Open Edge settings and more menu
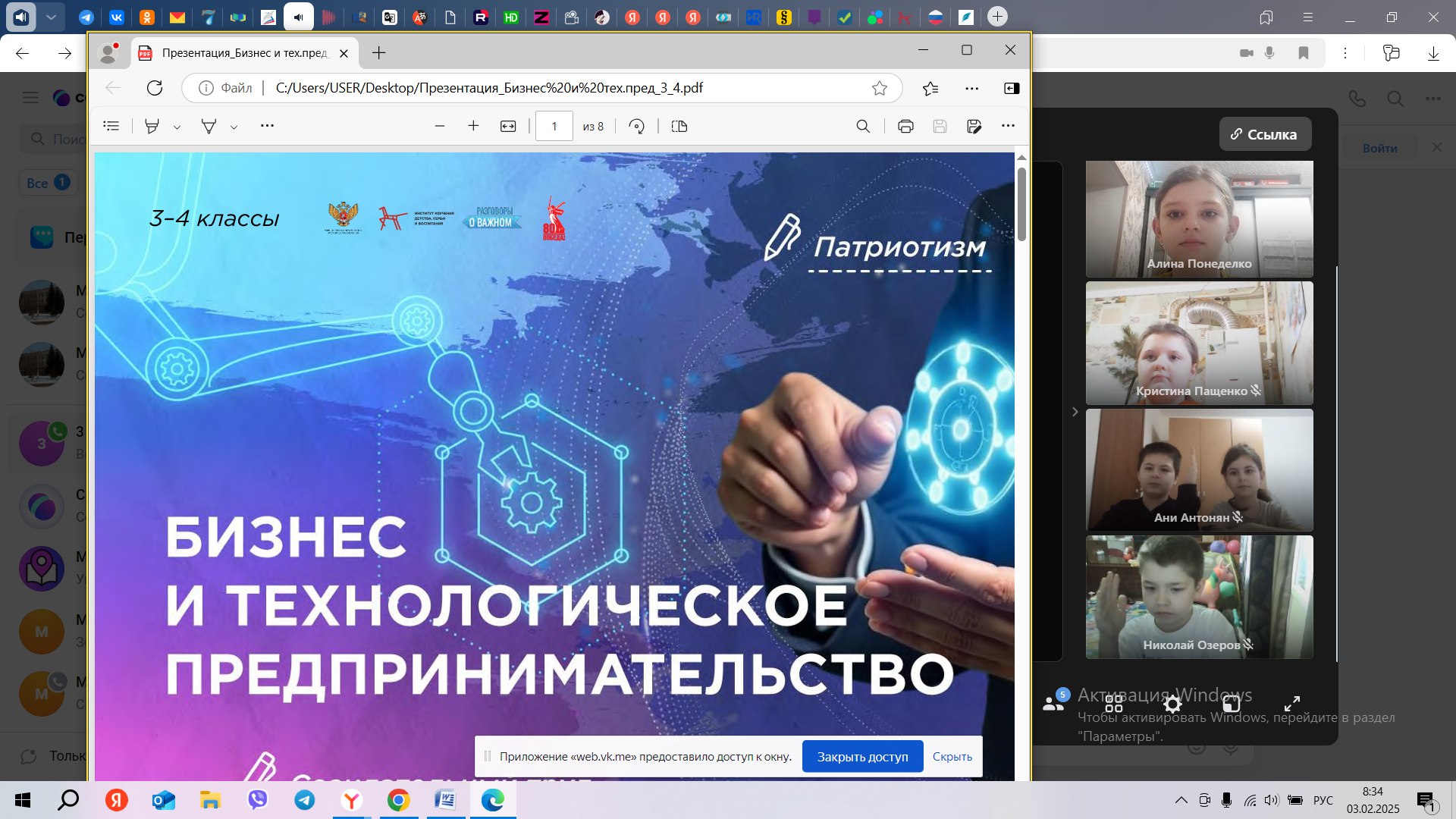Image resolution: width=1456 pixels, height=819 pixels. pyautogui.click(x=971, y=88)
